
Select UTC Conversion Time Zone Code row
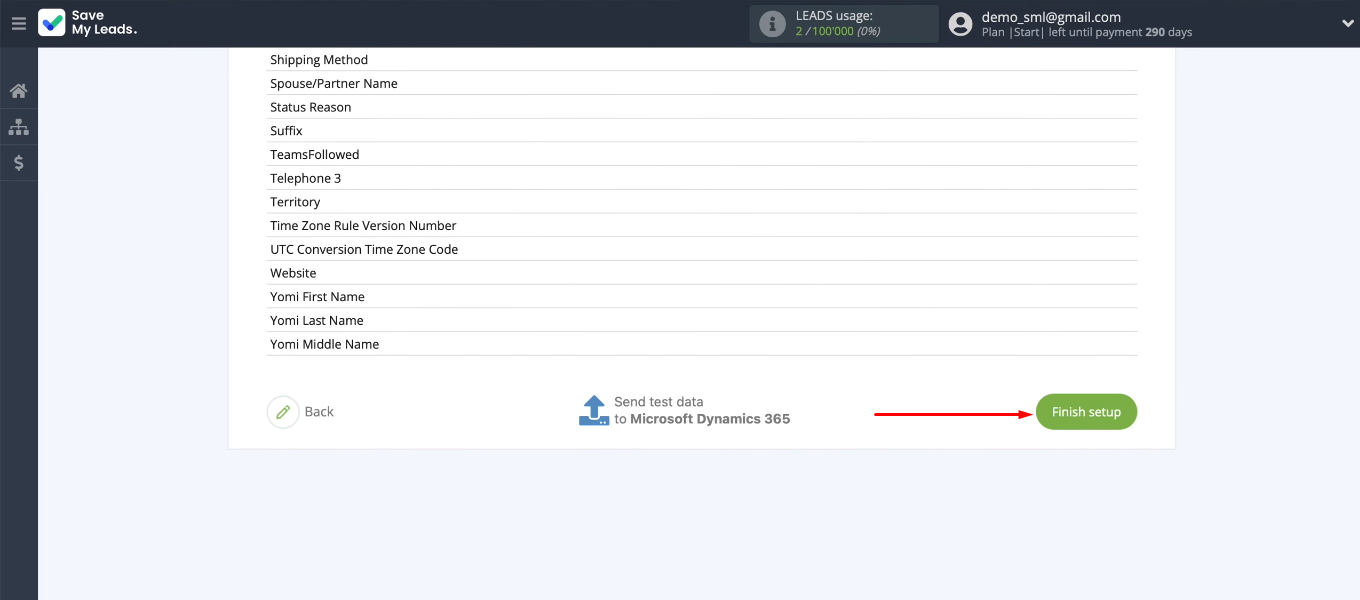[x=703, y=249]
